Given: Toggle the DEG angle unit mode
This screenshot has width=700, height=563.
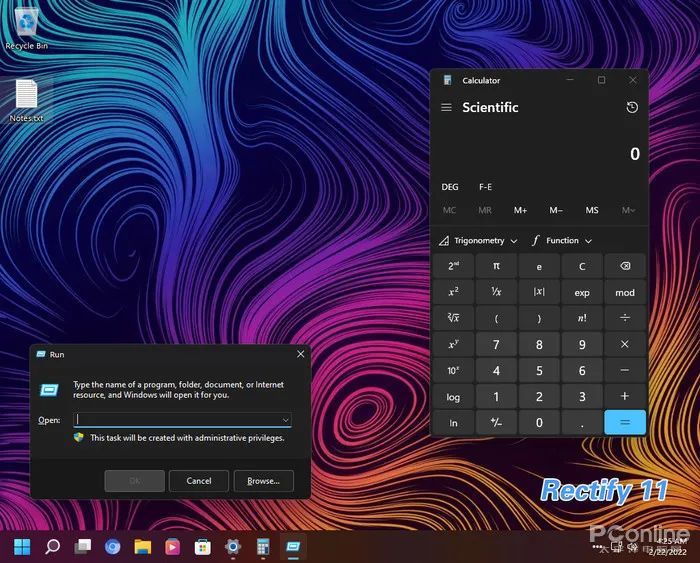Looking at the screenshot, I should click(x=450, y=187).
